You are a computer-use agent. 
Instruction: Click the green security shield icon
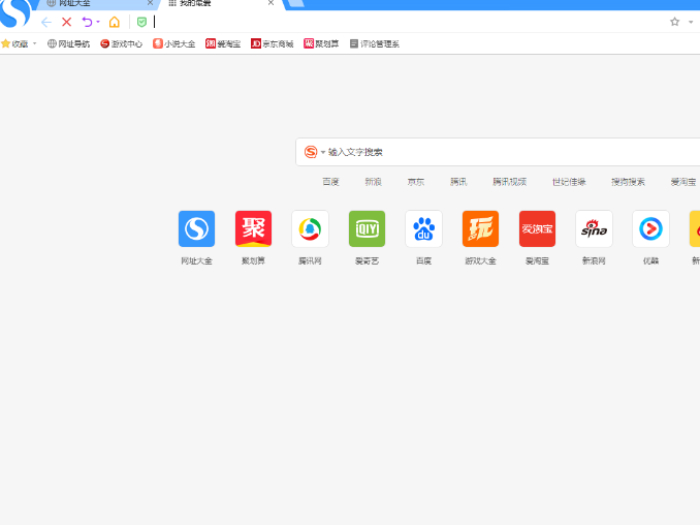coord(142,22)
